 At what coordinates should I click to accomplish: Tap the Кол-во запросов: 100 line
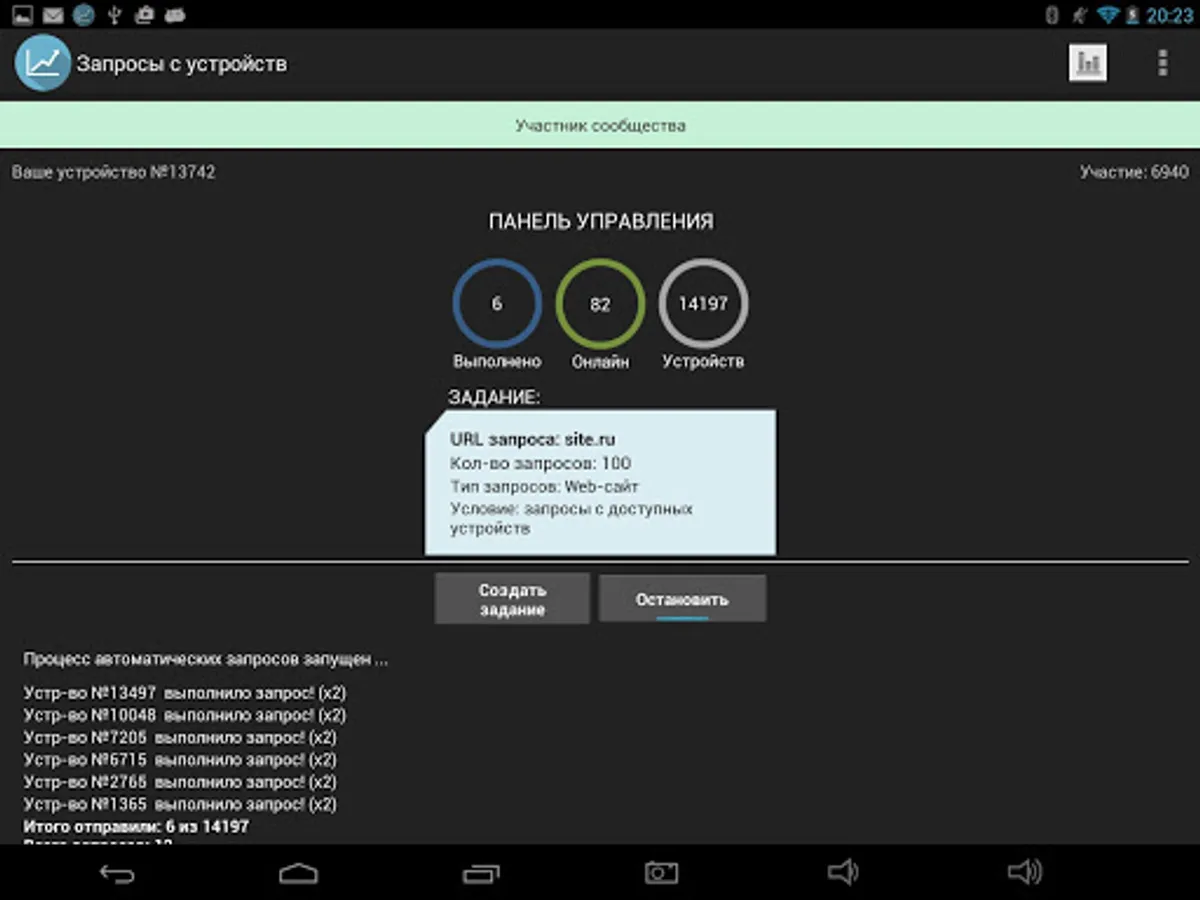540,463
